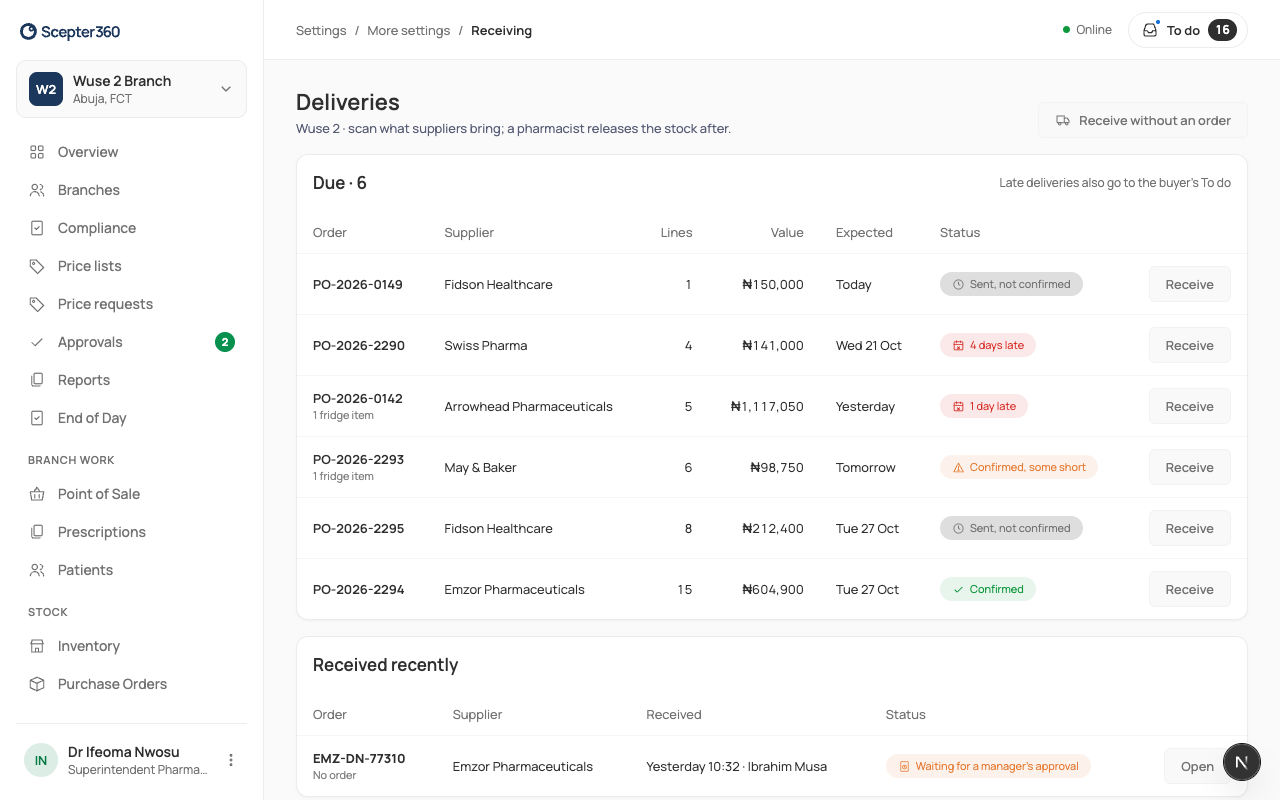
Task: Click the Scepter360 logo icon
Action: coord(28,32)
